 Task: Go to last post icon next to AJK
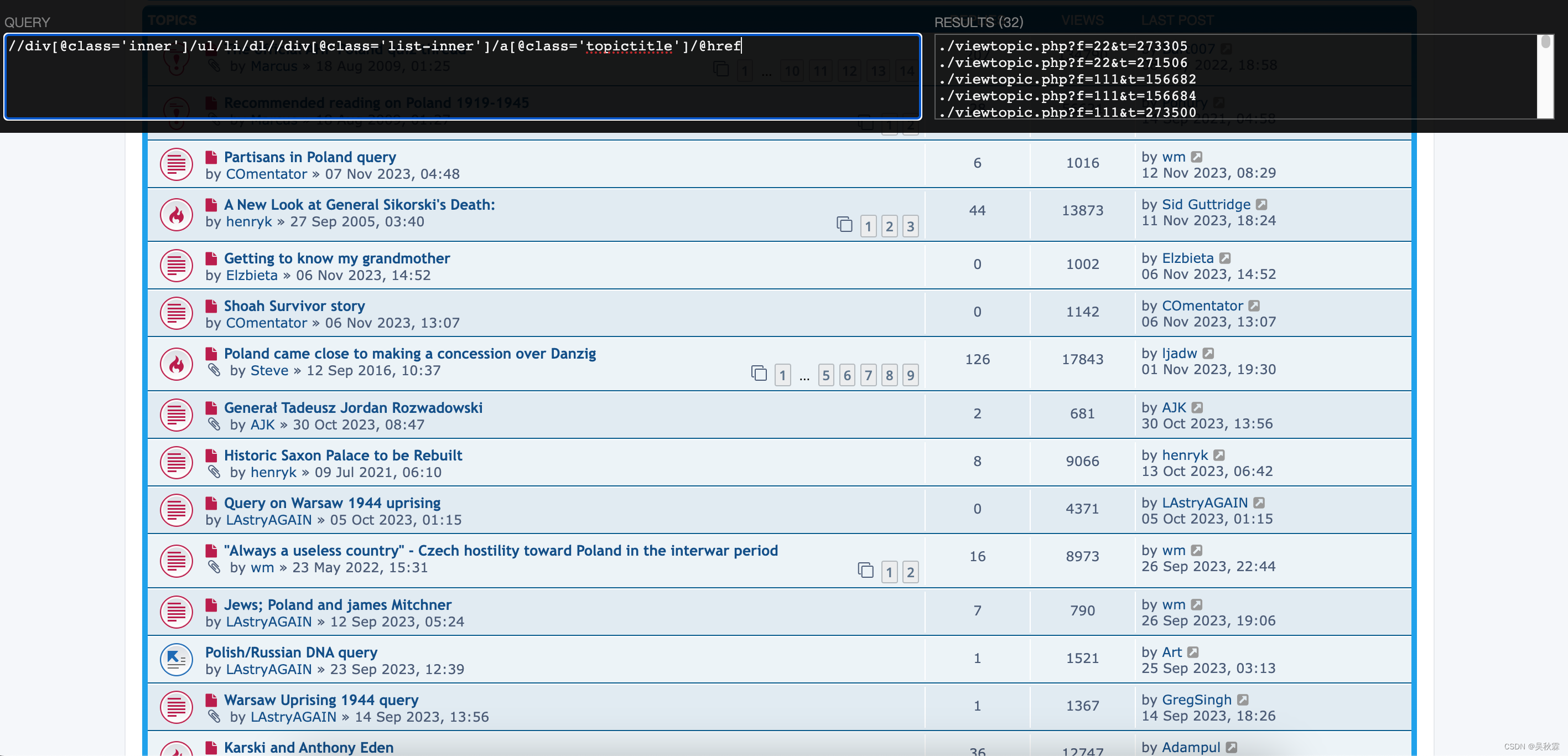coord(1197,407)
